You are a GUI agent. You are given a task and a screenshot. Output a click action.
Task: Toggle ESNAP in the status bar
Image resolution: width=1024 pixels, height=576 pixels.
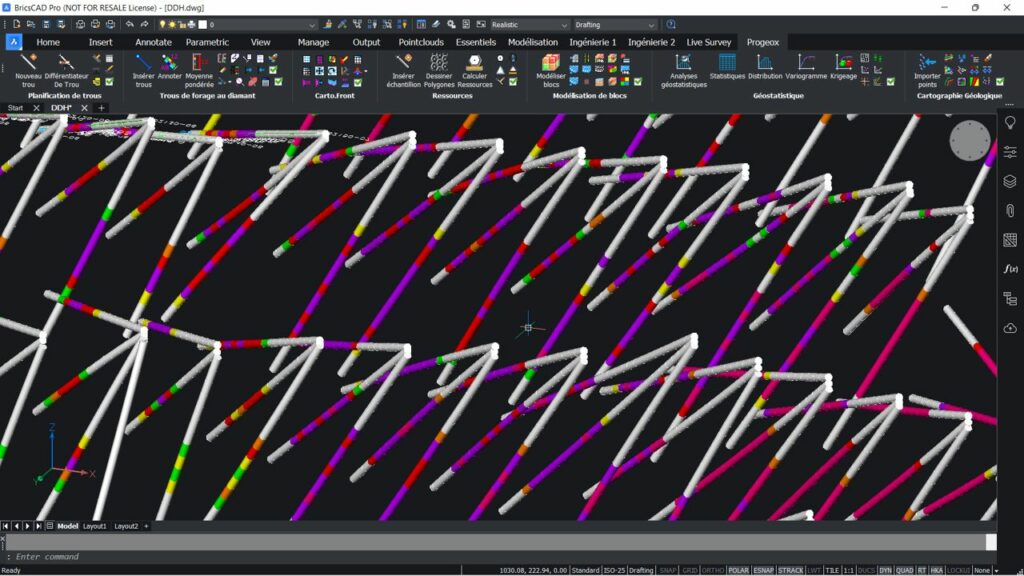point(763,570)
